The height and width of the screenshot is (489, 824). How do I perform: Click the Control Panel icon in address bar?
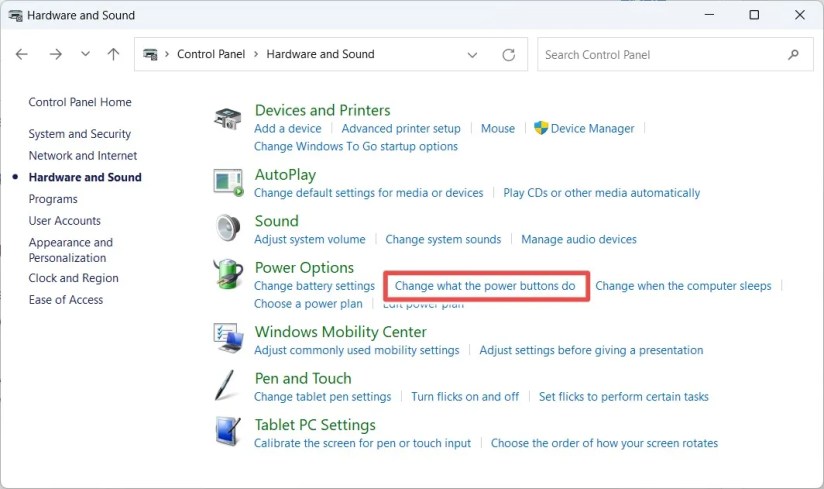point(150,54)
